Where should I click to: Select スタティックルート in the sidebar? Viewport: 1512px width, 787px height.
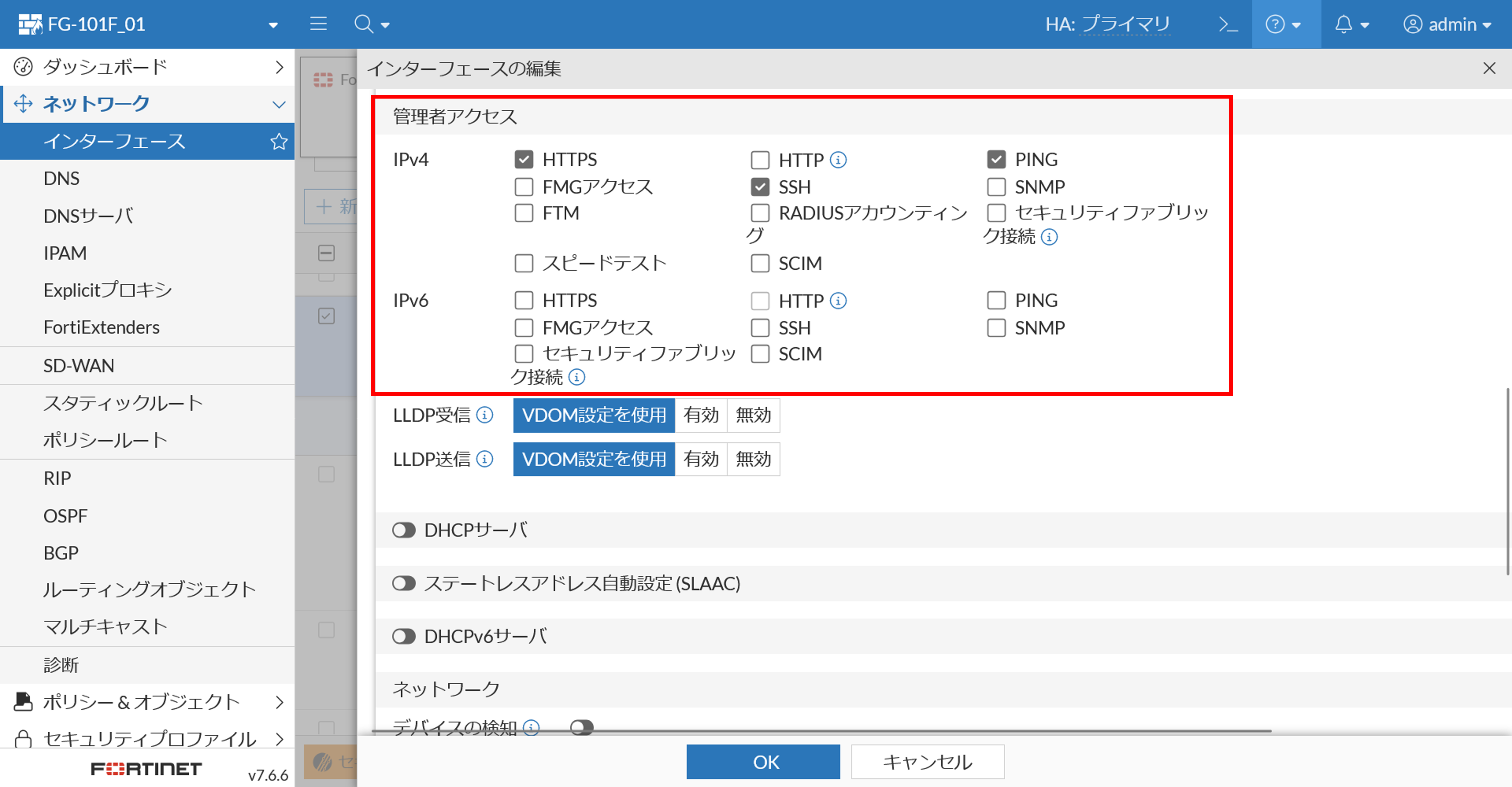click(x=123, y=403)
